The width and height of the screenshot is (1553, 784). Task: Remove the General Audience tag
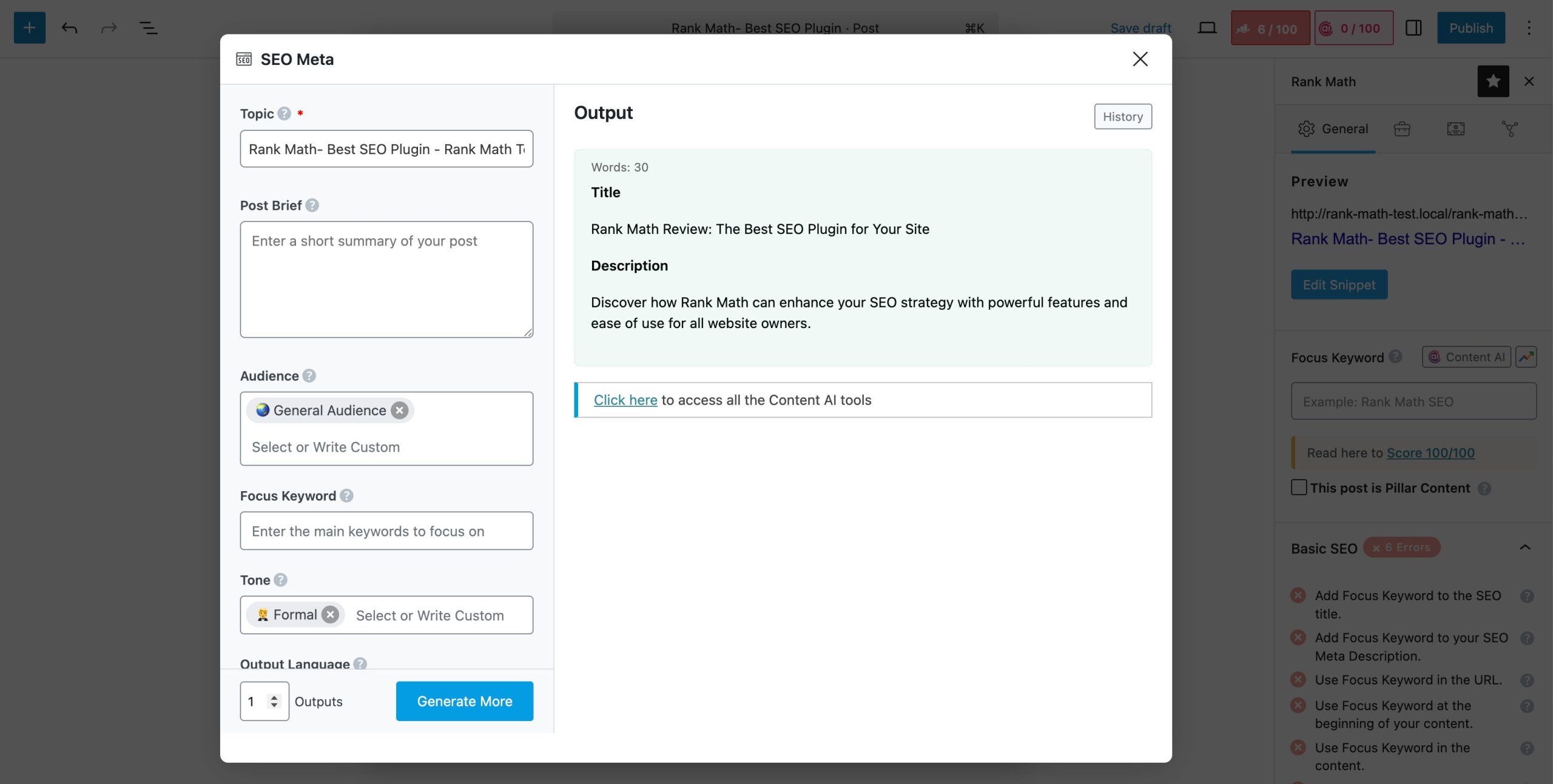399,410
